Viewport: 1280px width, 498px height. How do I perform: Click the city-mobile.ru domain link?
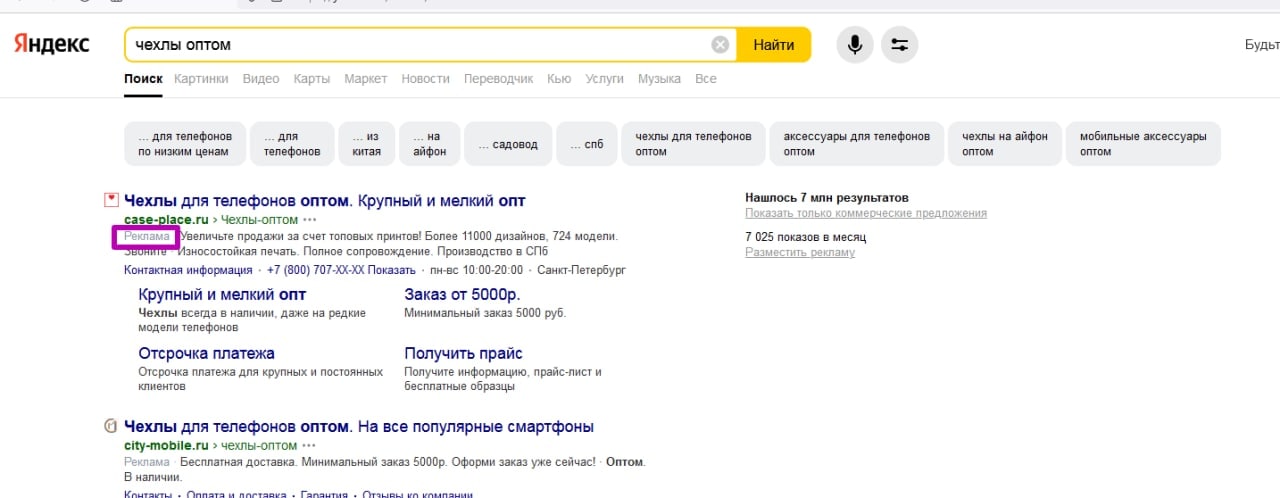[x=166, y=445]
